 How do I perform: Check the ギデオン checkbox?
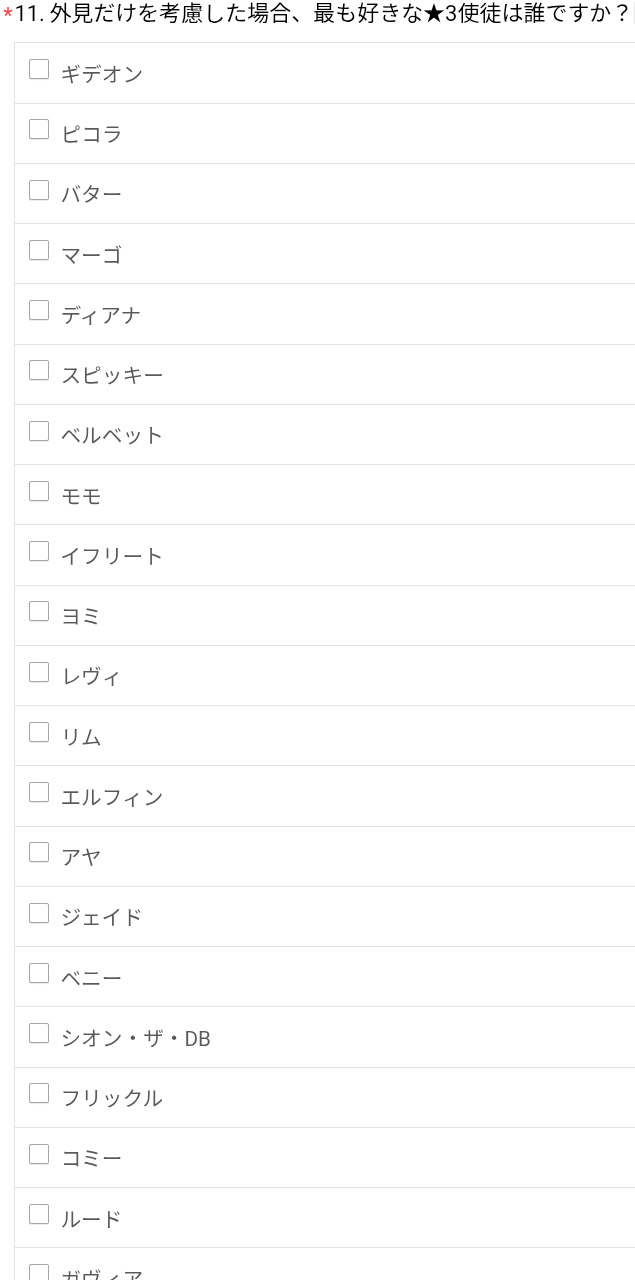pyautogui.click(x=39, y=70)
